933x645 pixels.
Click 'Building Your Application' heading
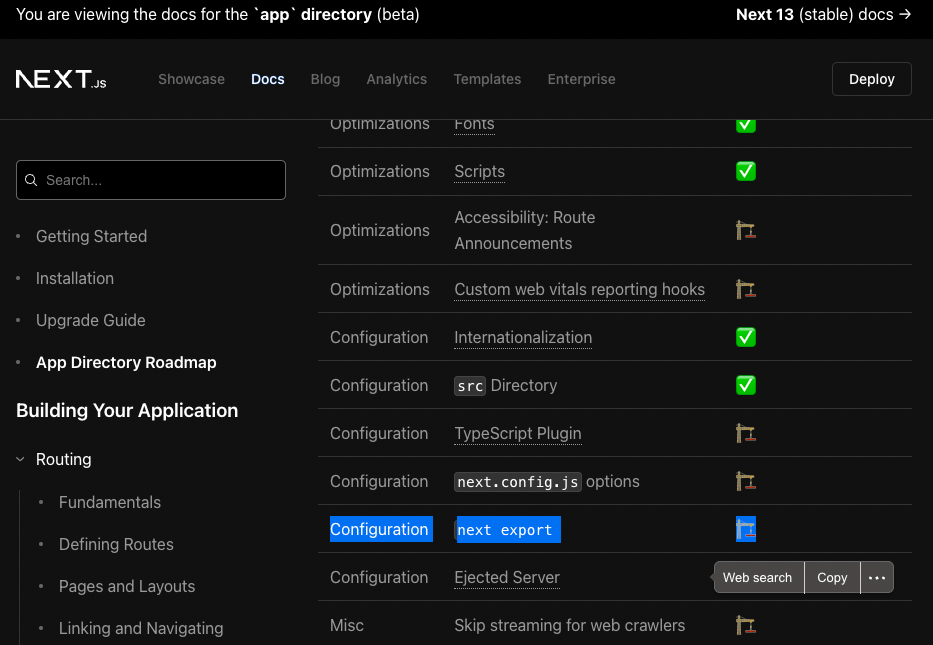click(x=127, y=411)
